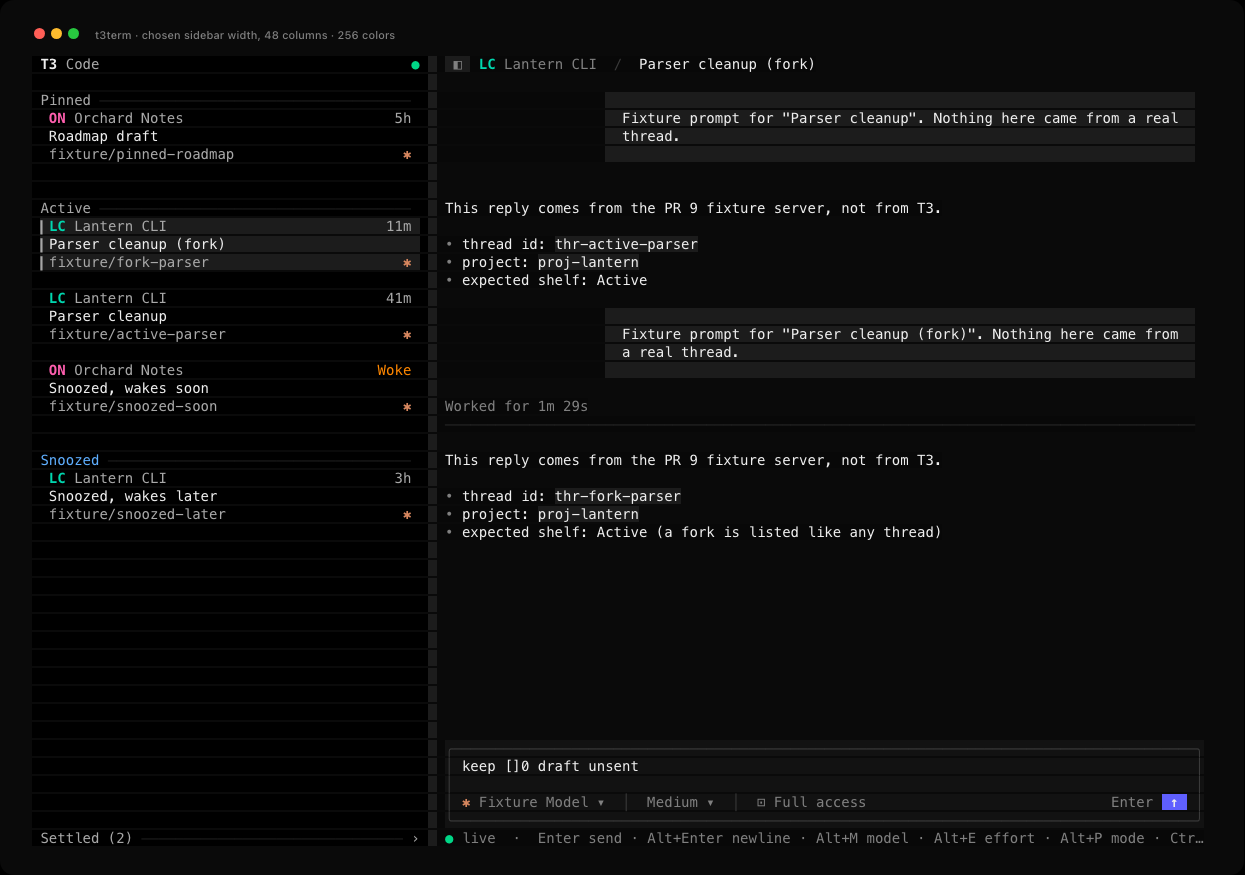Click the green live status dot
Image resolution: width=1245 pixels, height=875 pixels.
click(449, 838)
